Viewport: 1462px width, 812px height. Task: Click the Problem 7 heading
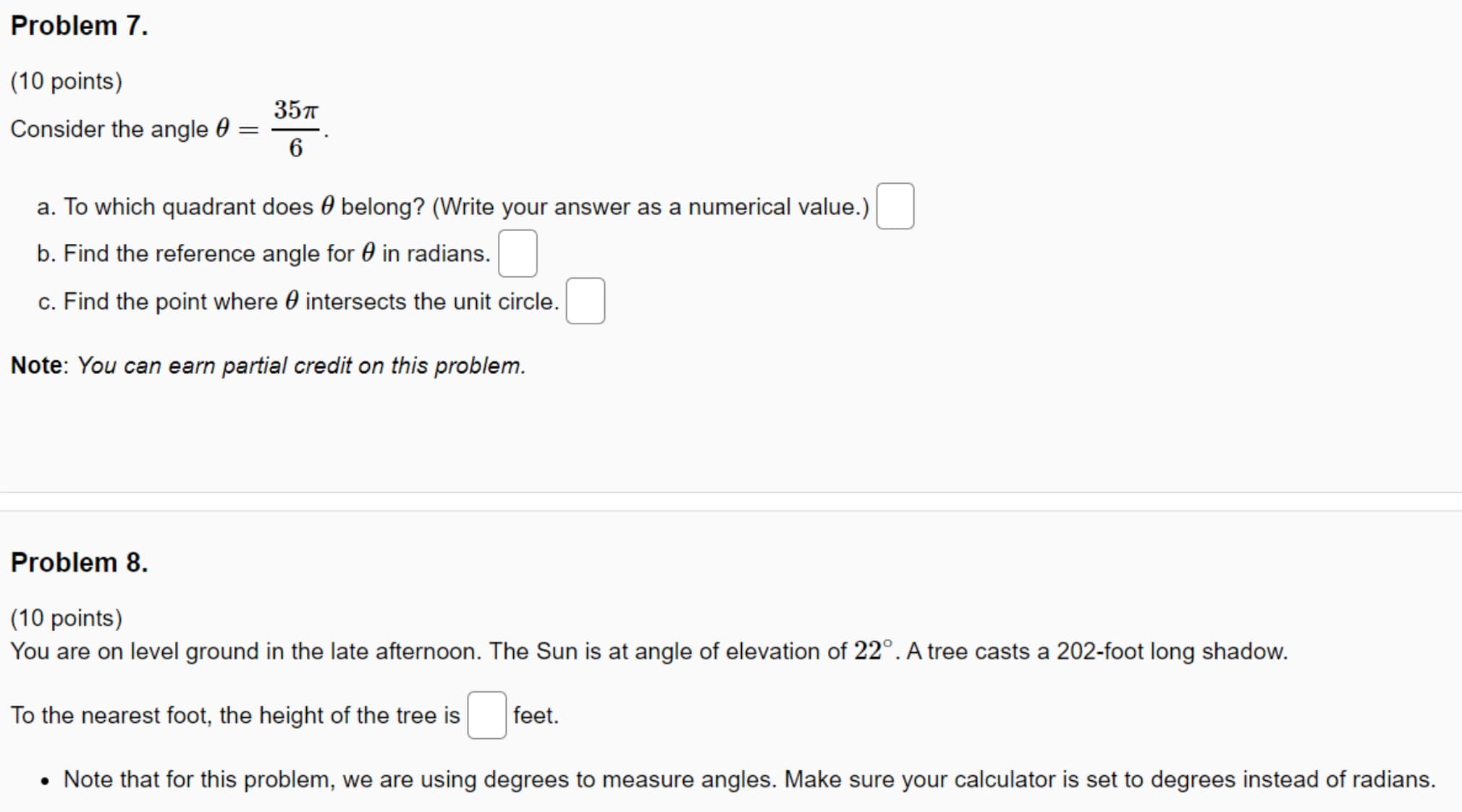click(79, 26)
